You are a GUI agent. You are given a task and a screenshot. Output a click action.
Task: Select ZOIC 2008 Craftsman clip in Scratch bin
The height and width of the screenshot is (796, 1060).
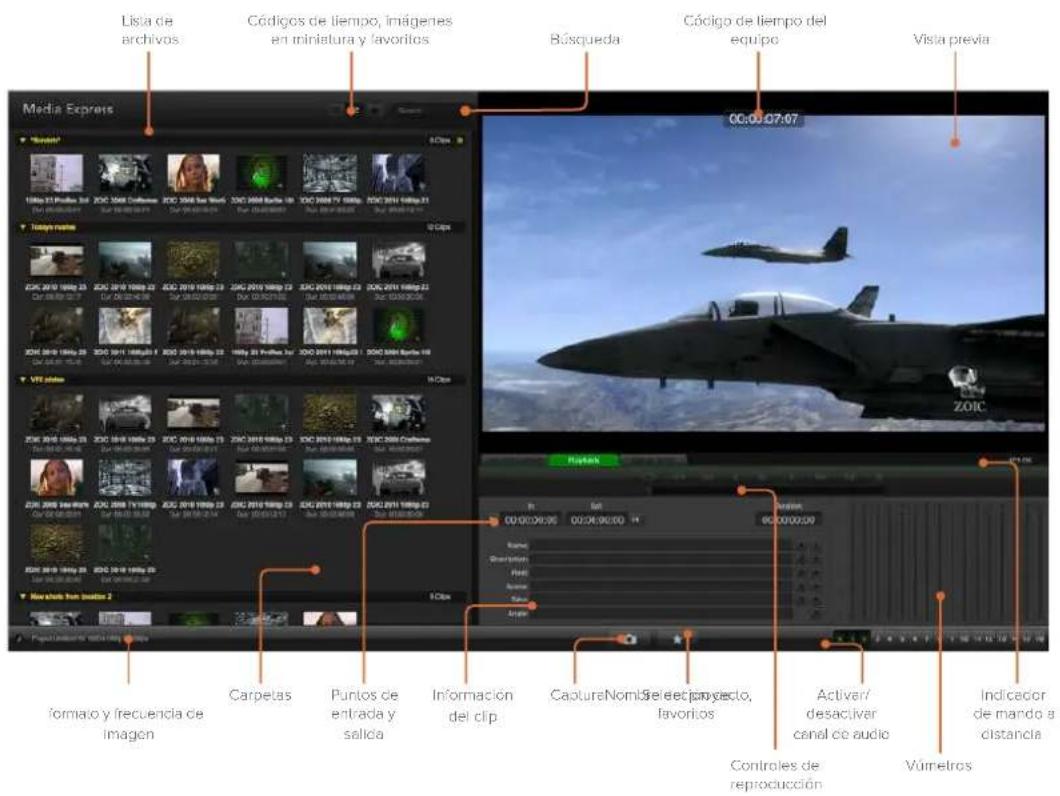(125, 173)
